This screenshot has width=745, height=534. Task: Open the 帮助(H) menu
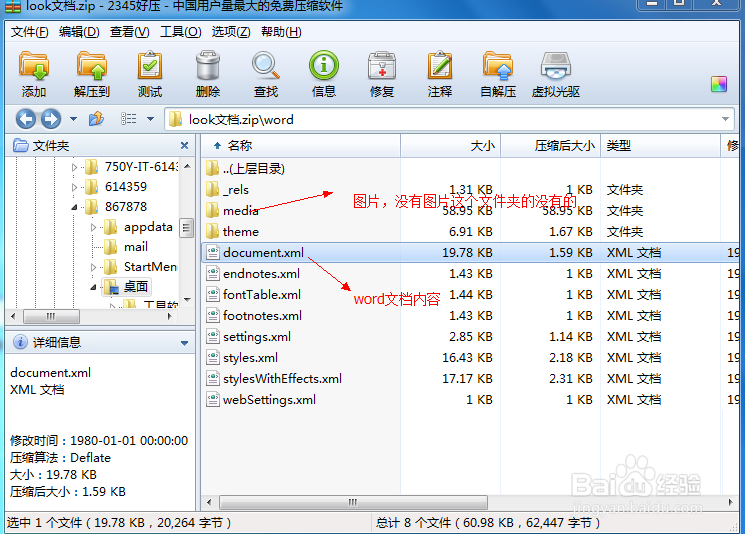click(x=281, y=32)
